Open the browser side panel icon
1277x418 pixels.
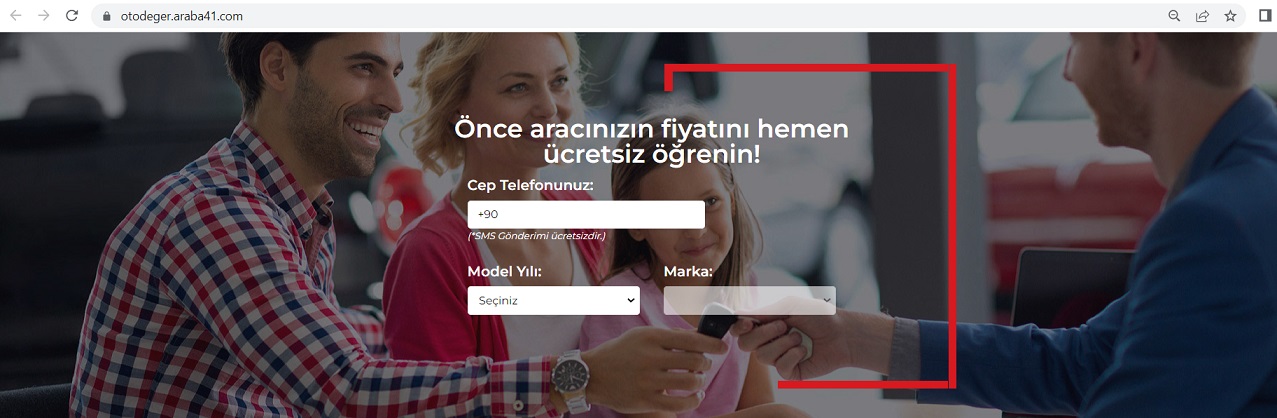click(1265, 16)
